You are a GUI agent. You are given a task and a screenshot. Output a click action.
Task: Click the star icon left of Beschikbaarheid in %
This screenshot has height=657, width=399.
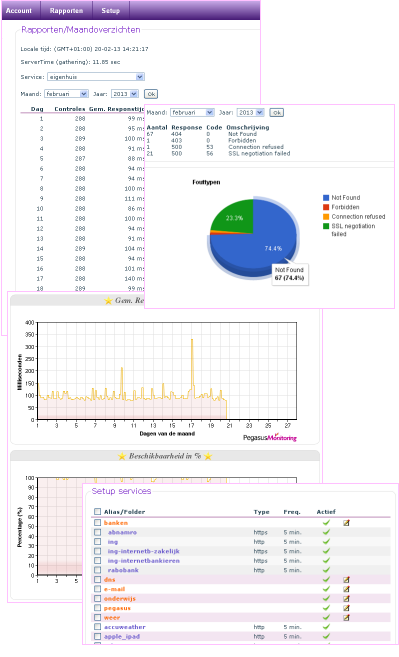point(122,456)
